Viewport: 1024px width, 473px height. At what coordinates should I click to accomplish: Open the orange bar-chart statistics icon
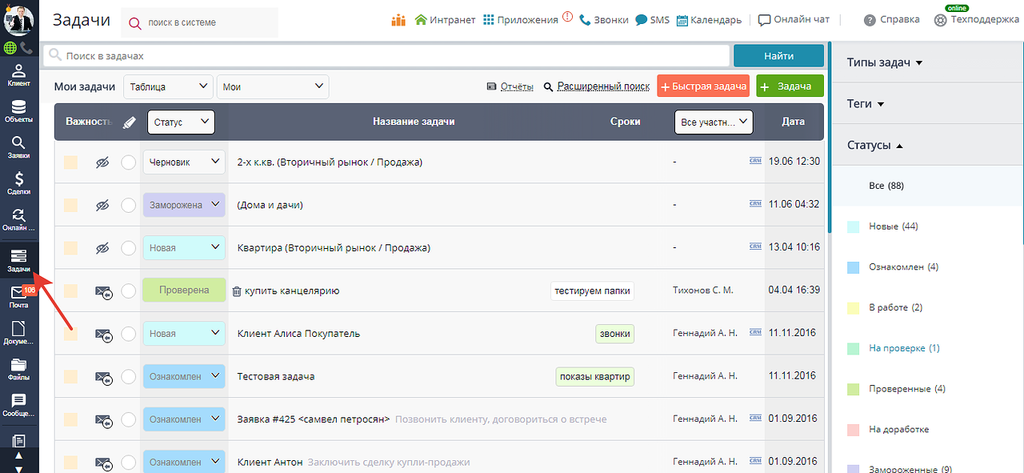(398, 20)
